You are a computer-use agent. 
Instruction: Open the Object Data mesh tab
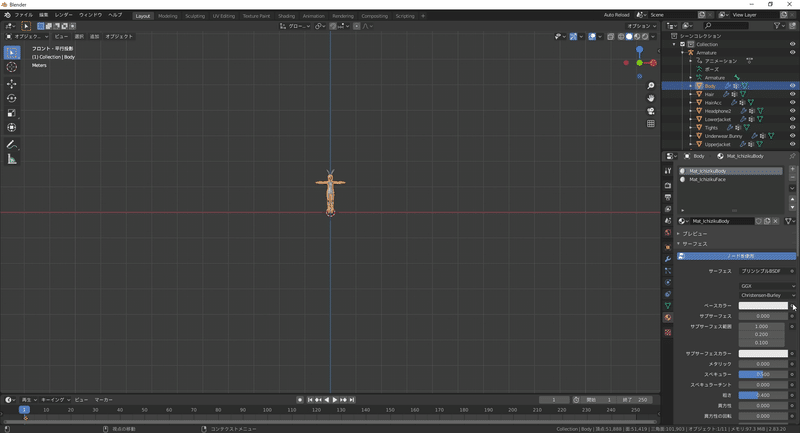click(x=668, y=306)
